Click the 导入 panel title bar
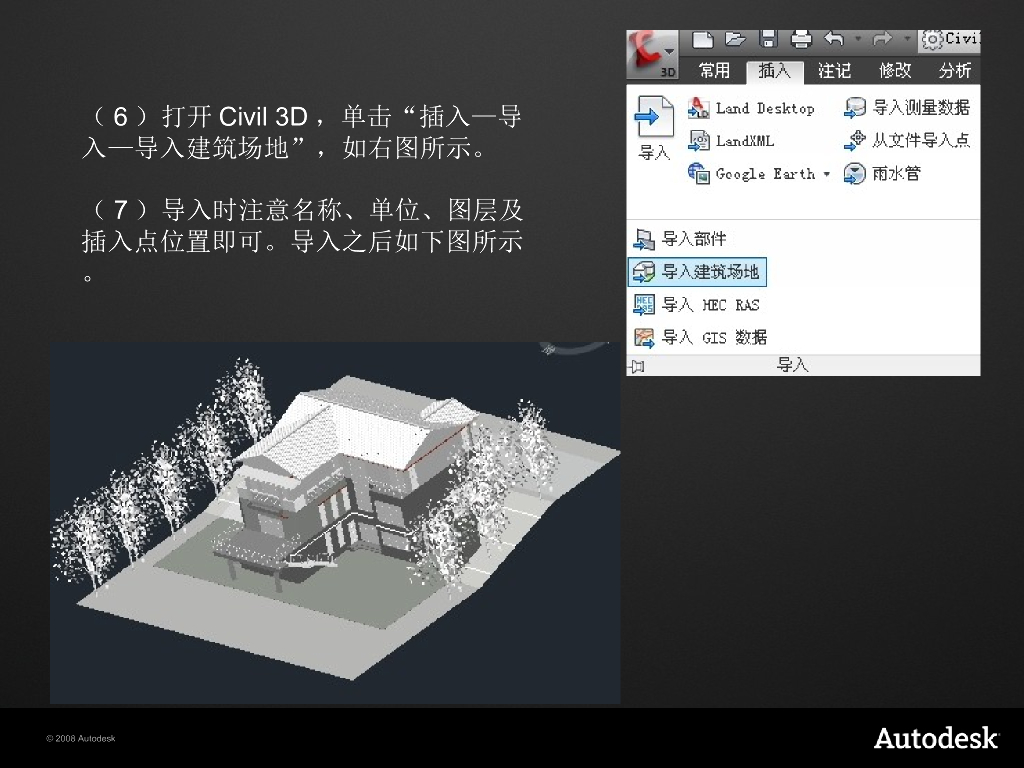Image resolution: width=1024 pixels, height=768 pixels. (803, 365)
